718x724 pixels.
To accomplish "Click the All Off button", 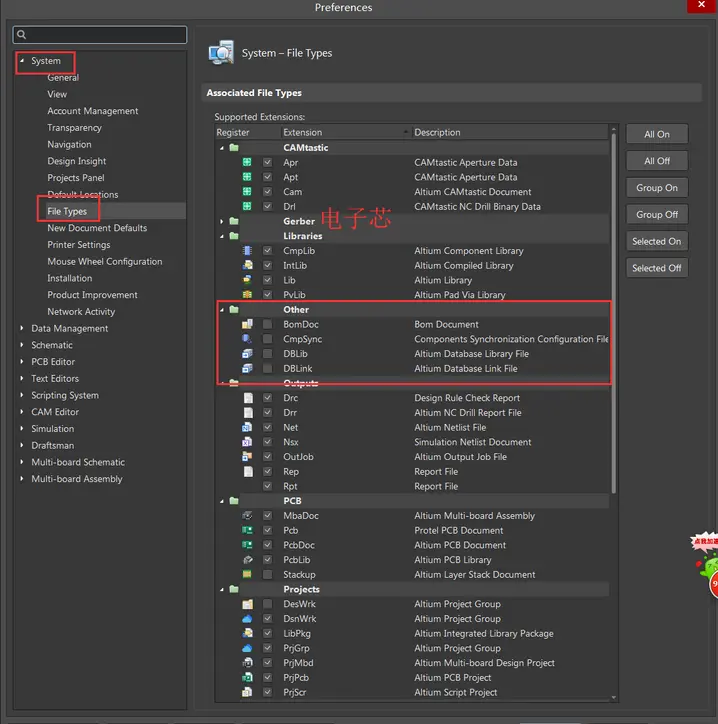I will pyautogui.click(x=657, y=161).
